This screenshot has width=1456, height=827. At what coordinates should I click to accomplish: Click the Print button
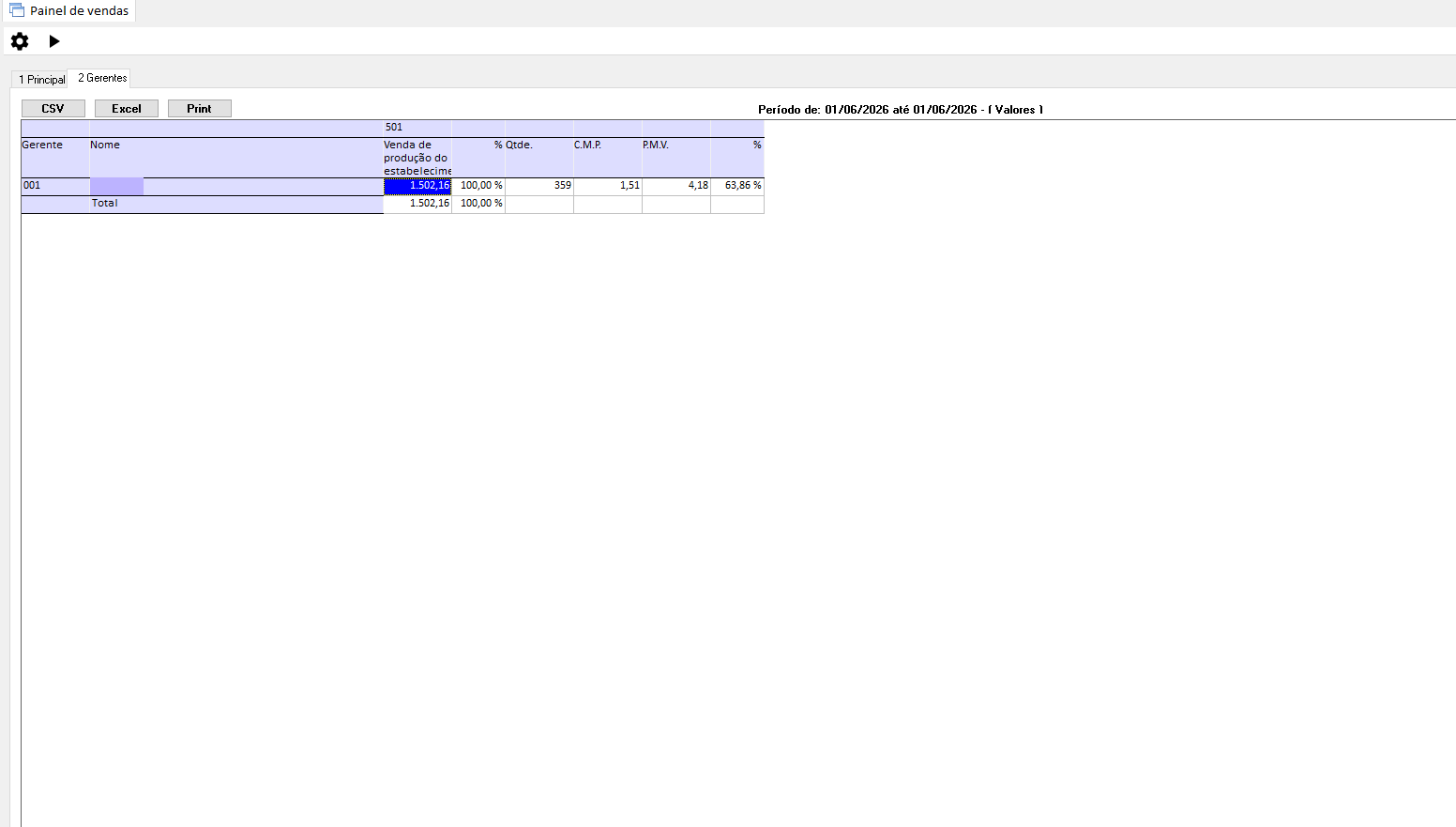pos(200,109)
